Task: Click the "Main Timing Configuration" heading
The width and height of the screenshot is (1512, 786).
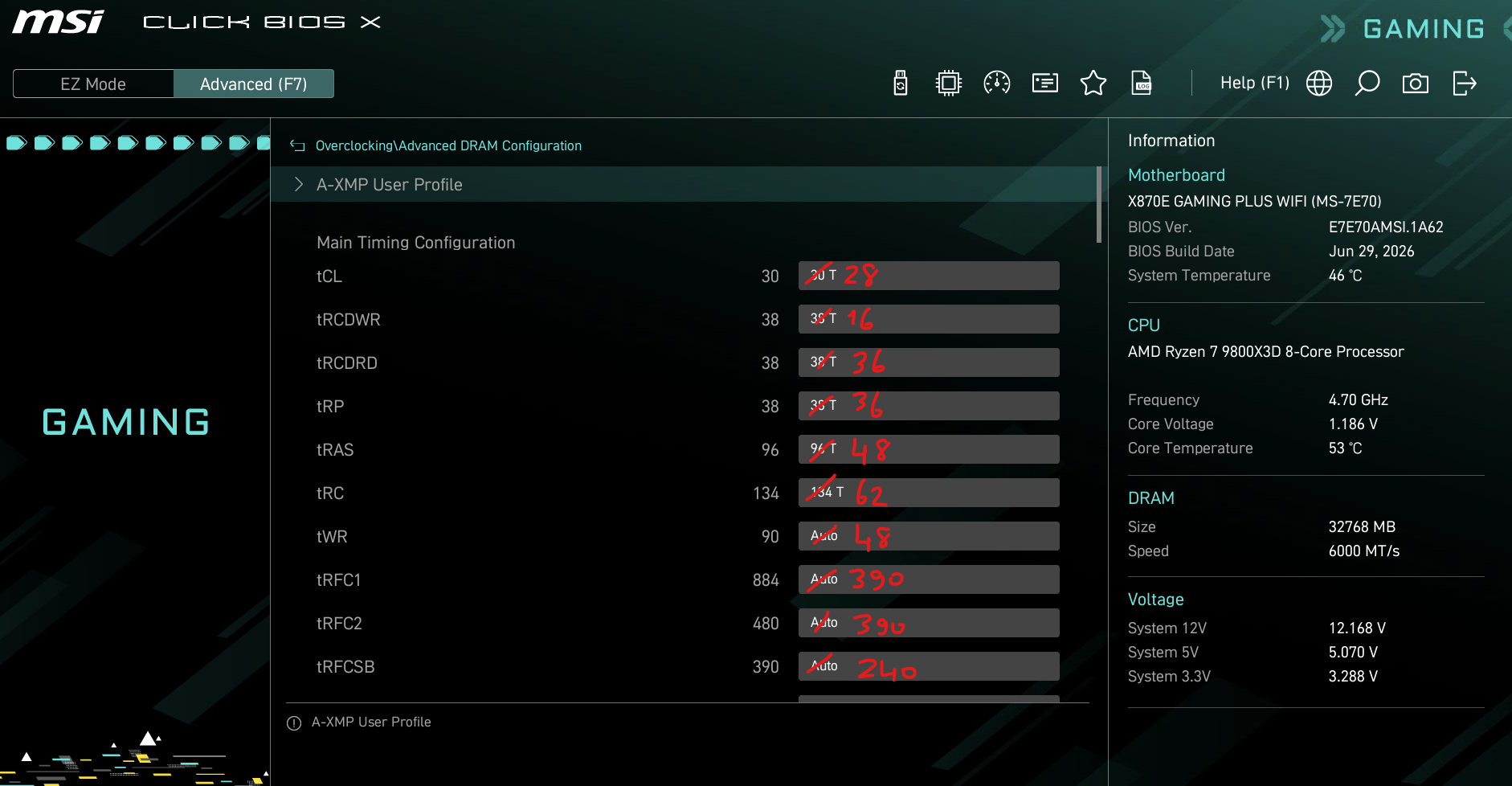Action: coord(416,243)
